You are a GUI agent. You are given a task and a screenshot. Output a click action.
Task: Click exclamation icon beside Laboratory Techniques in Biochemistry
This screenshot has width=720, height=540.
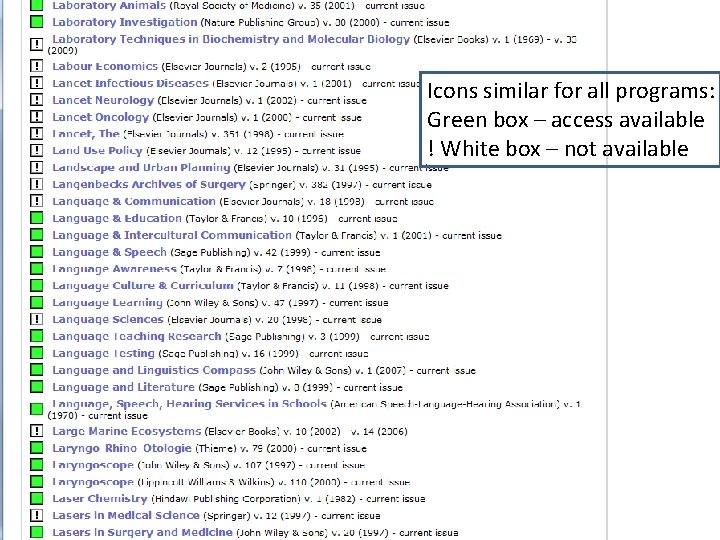tap(36, 45)
